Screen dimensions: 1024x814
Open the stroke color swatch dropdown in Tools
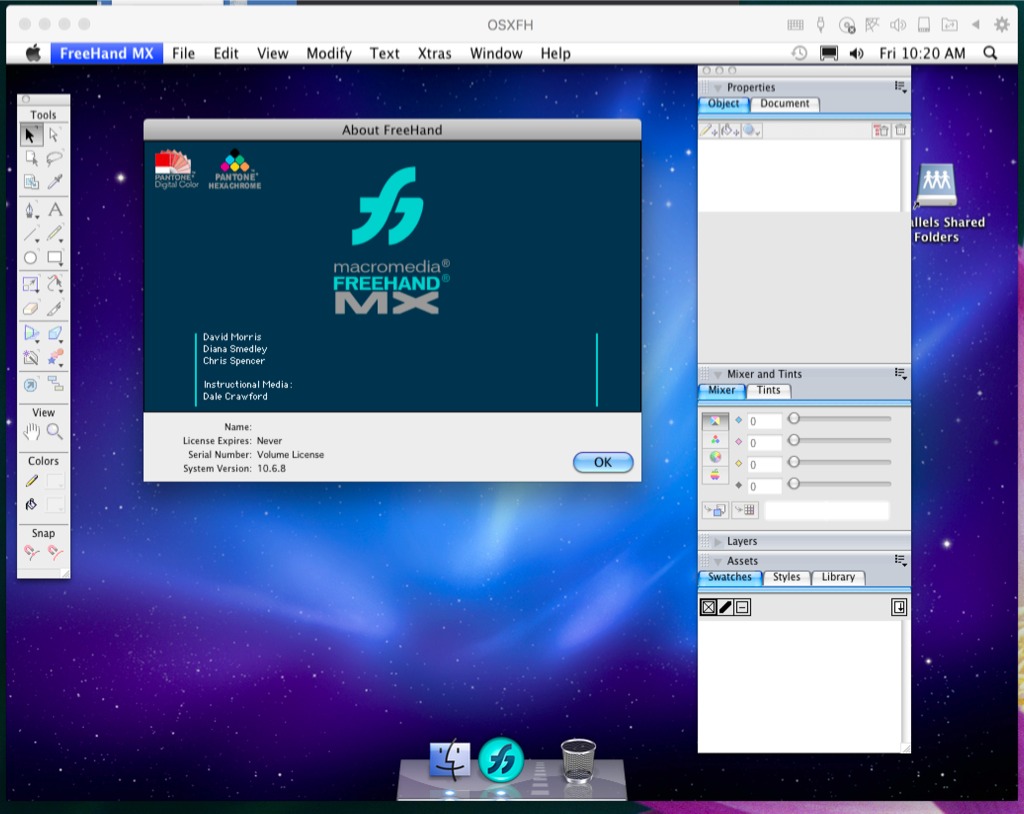pyautogui.click(x=55, y=481)
